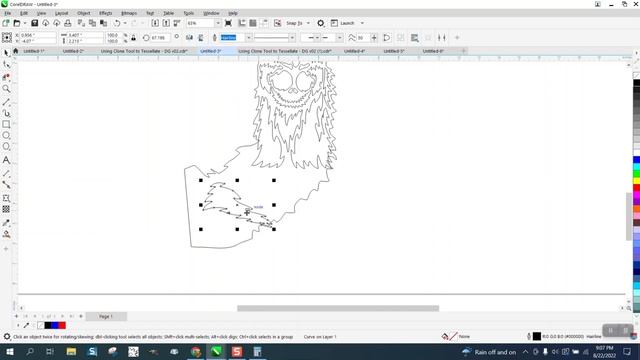This screenshot has height=360, width=640.
Task: Switch to the Untitled-1 document tab
Action: click(x=34, y=51)
